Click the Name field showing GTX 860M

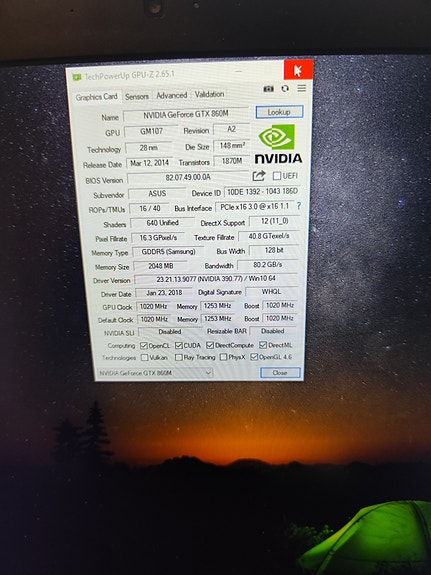pyautogui.click(x=186, y=115)
